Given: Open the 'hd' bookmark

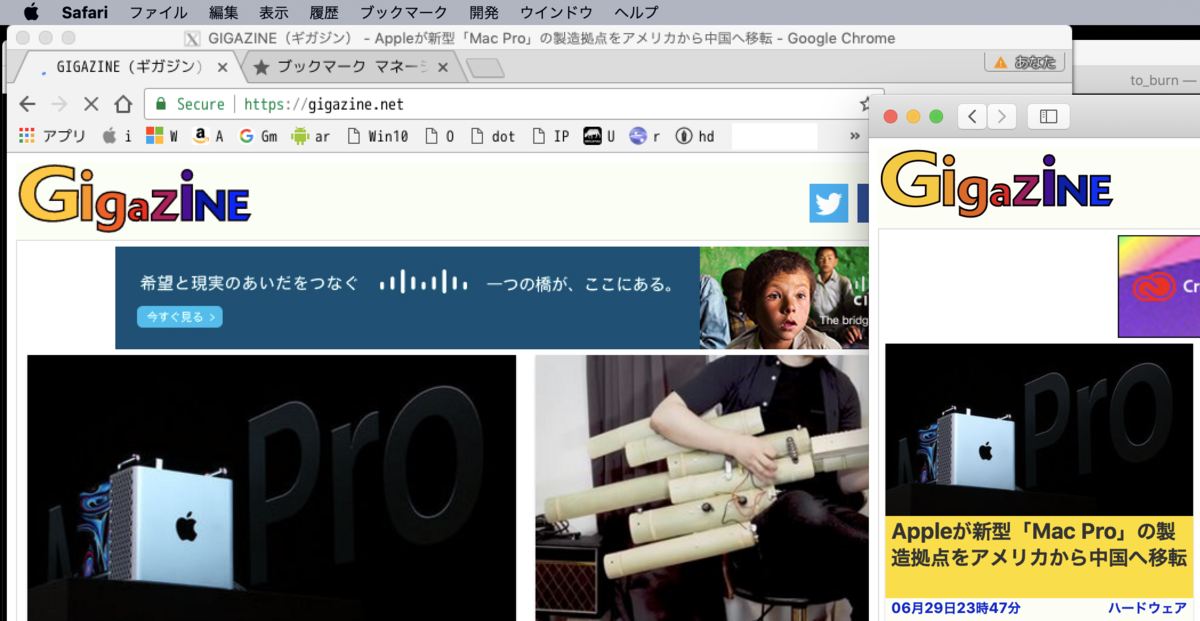Looking at the screenshot, I should 695,136.
